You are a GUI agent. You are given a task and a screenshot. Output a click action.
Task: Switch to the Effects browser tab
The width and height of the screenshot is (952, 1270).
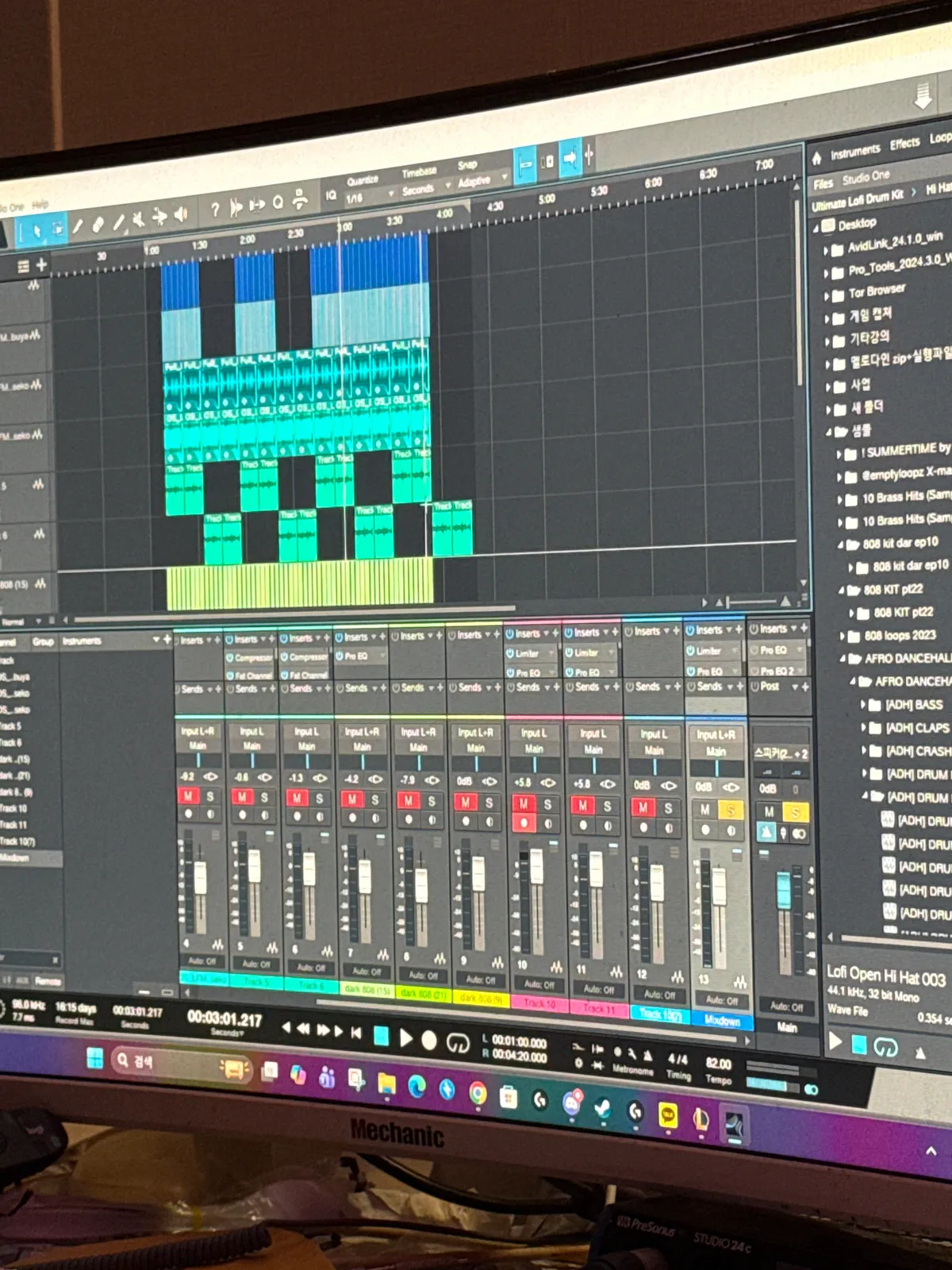coord(904,144)
